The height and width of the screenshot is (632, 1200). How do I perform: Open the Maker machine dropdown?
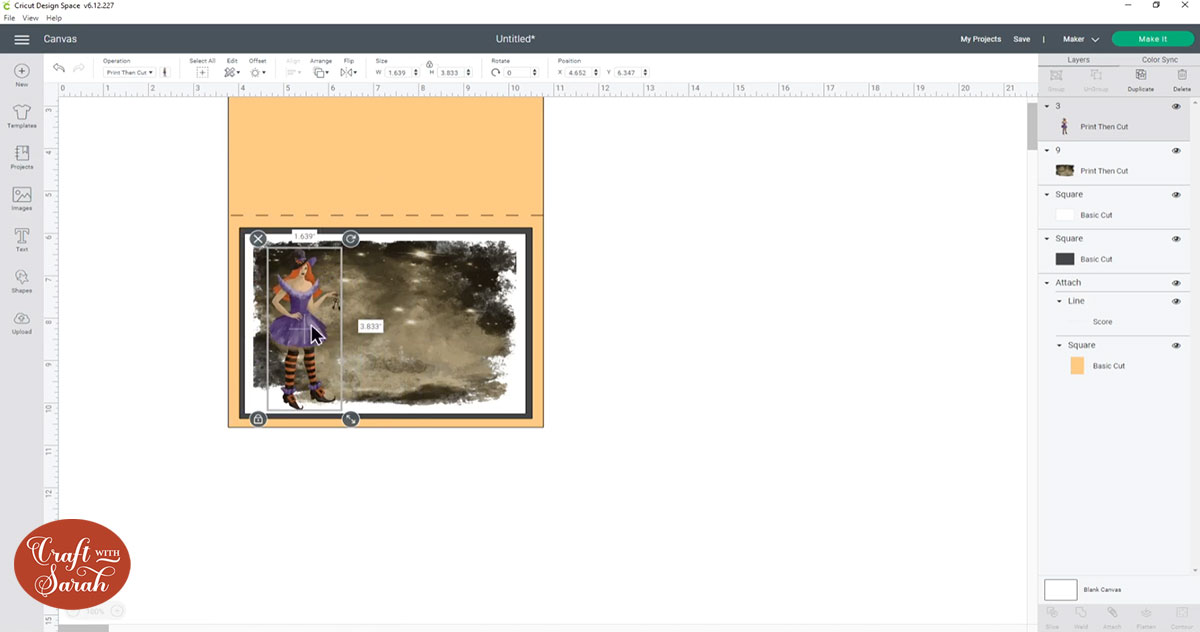click(1081, 39)
